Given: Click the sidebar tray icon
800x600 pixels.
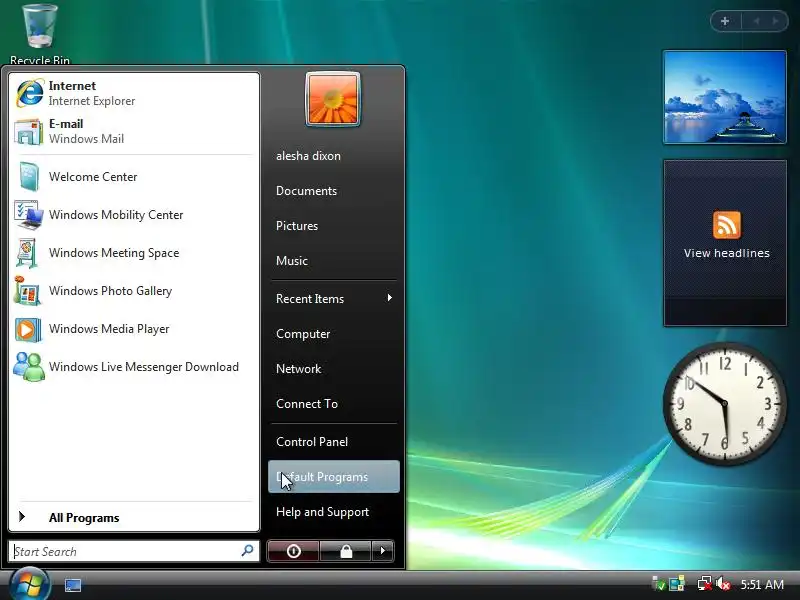Looking at the screenshot, I should 677,584.
